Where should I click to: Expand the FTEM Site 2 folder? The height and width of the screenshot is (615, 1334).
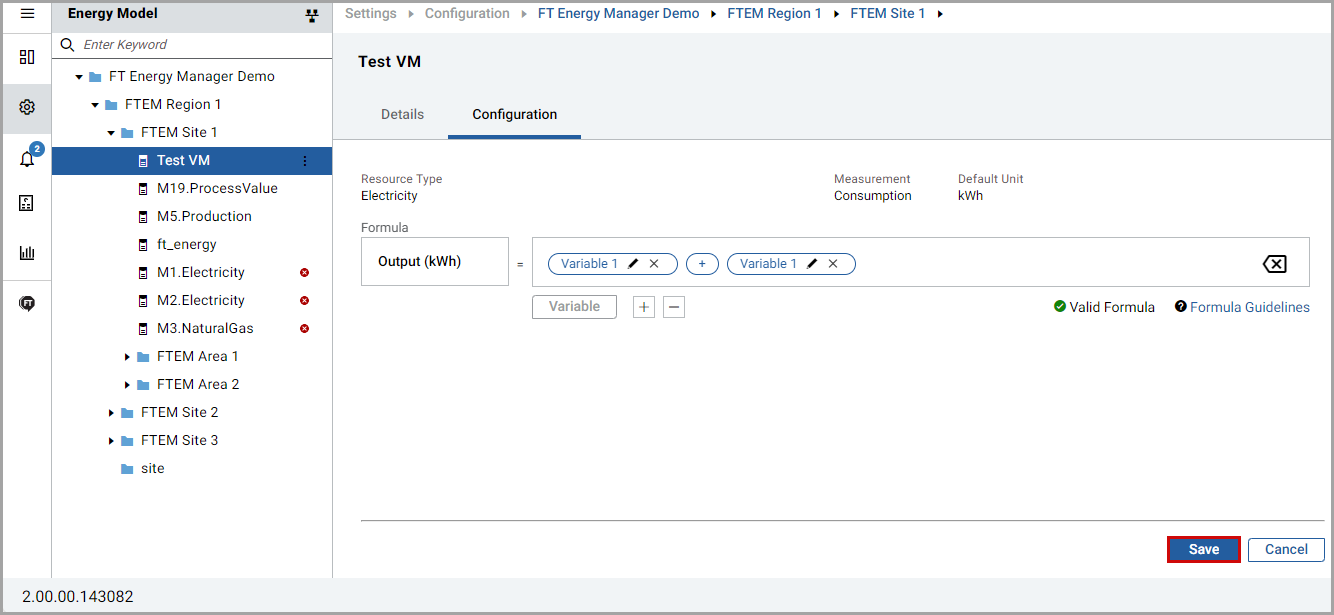click(111, 413)
